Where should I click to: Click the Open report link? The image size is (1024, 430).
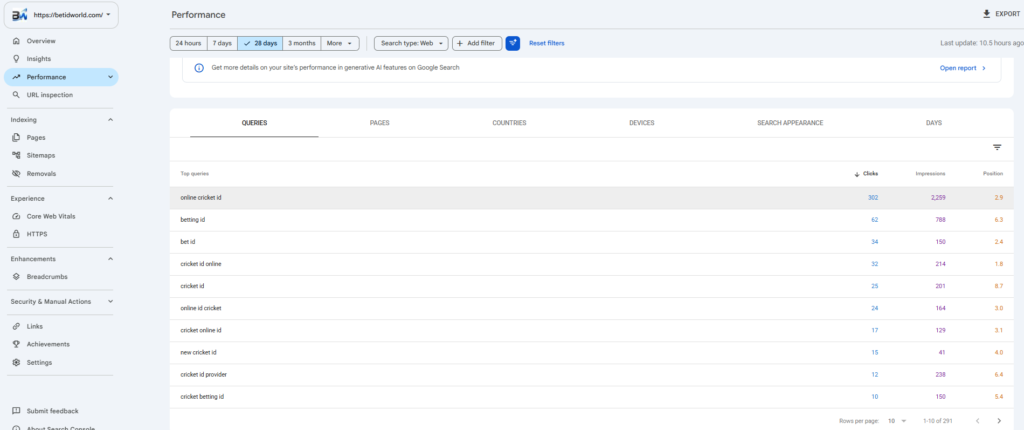(x=963, y=68)
